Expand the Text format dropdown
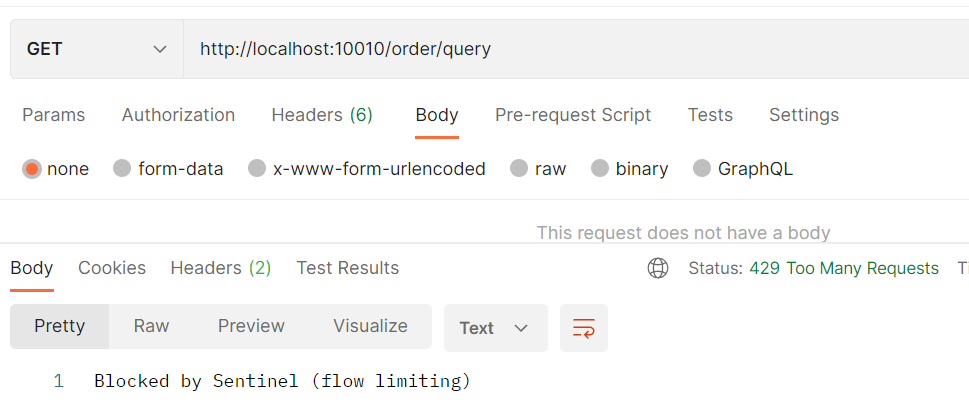 tap(496, 328)
